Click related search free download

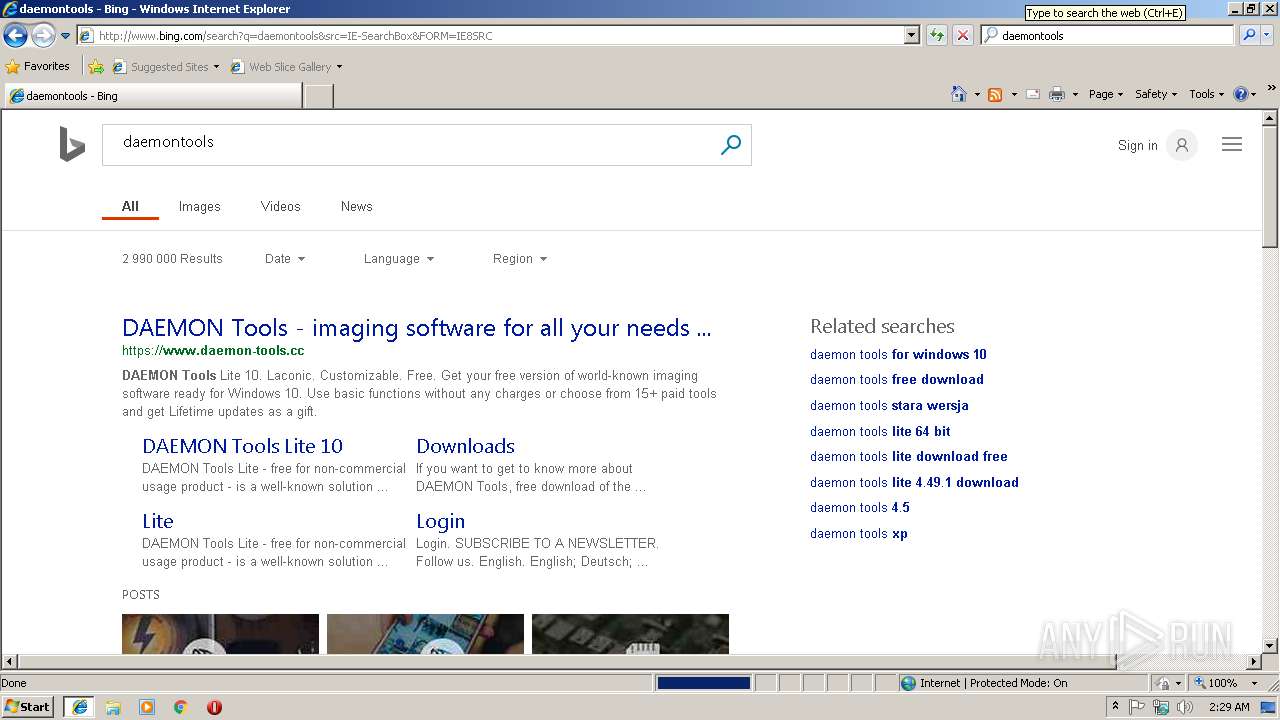pos(897,379)
